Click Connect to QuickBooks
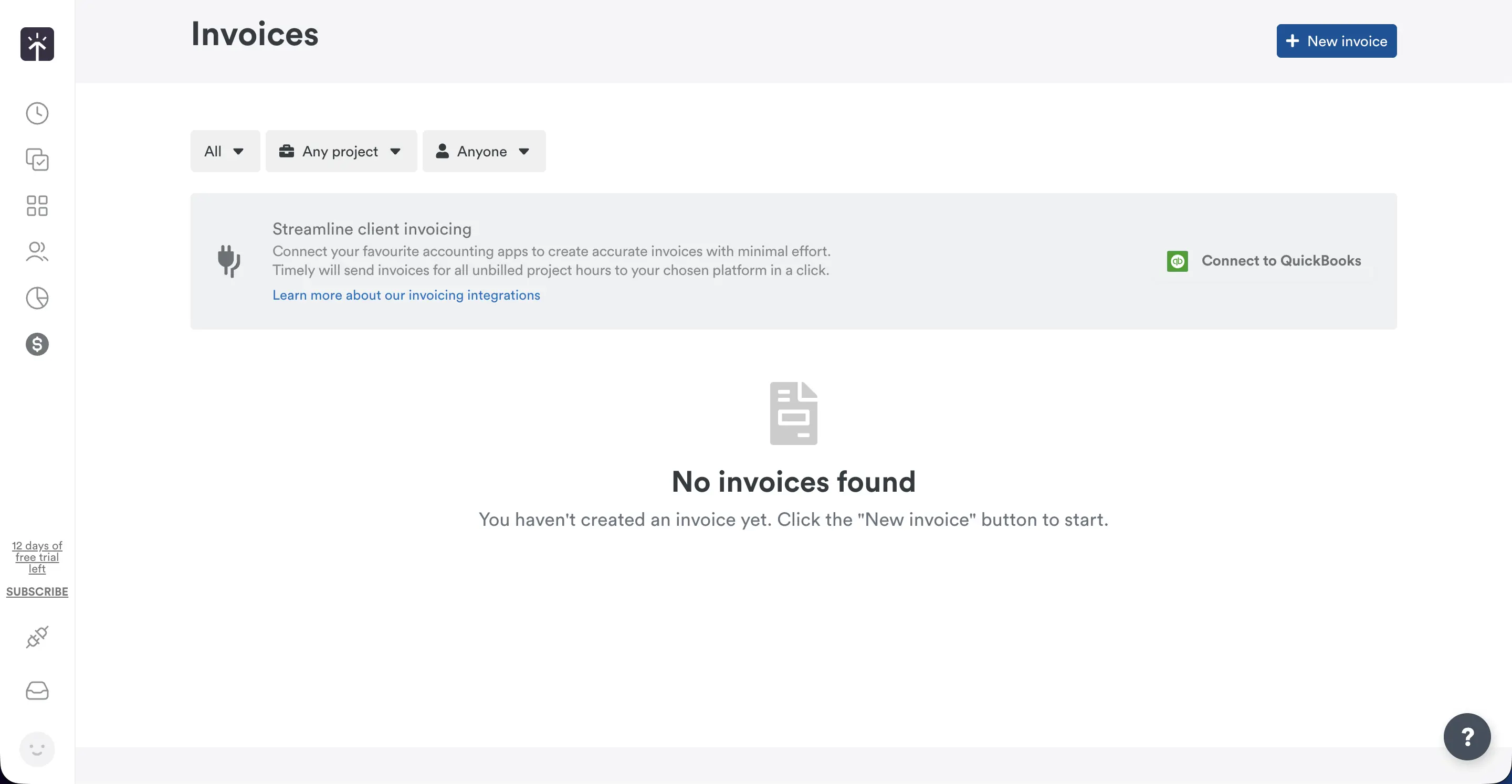The image size is (1512, 784). tap(1282, 261)
